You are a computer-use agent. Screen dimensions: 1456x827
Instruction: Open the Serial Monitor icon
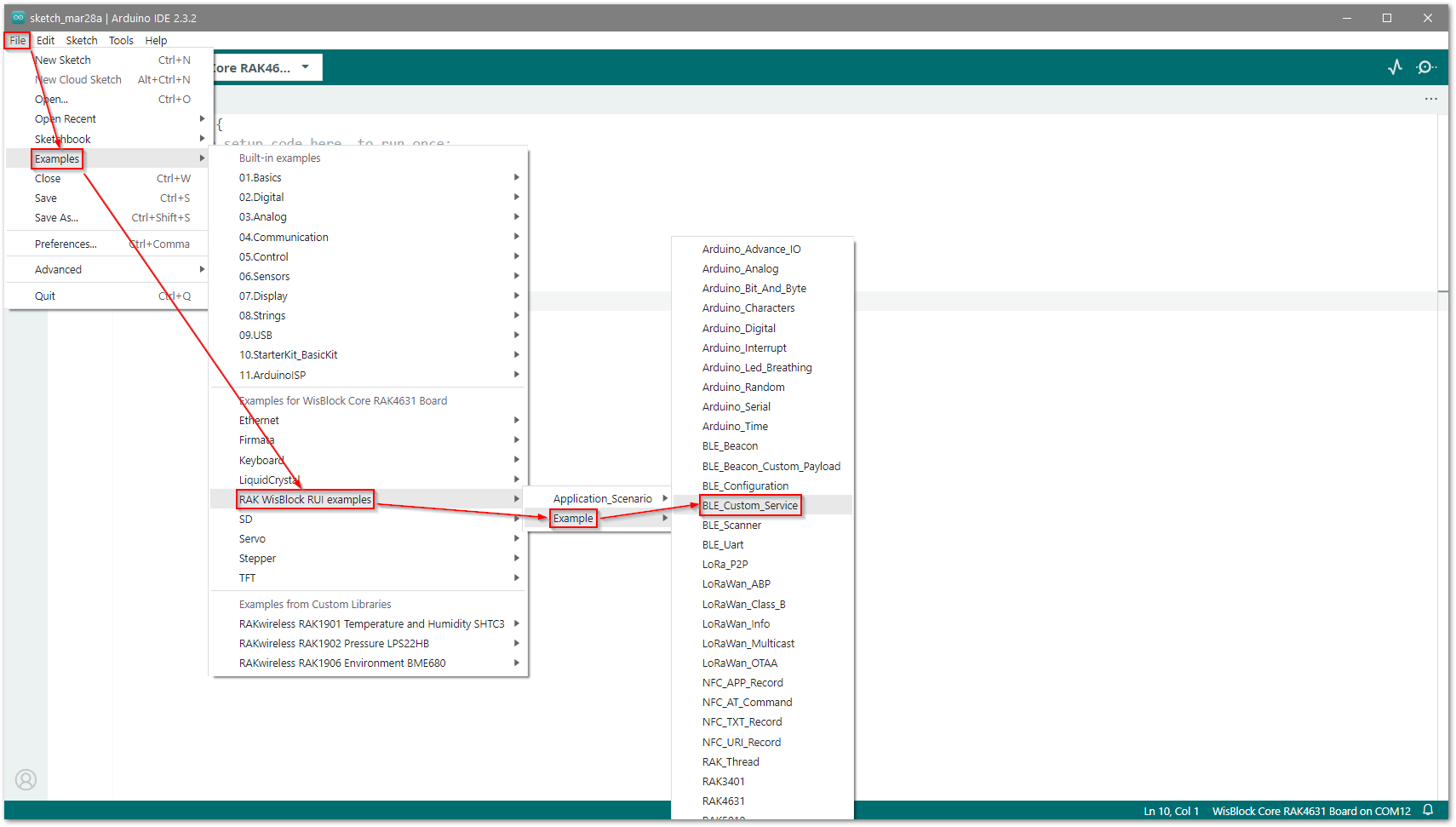click(x=1426, y=67)
